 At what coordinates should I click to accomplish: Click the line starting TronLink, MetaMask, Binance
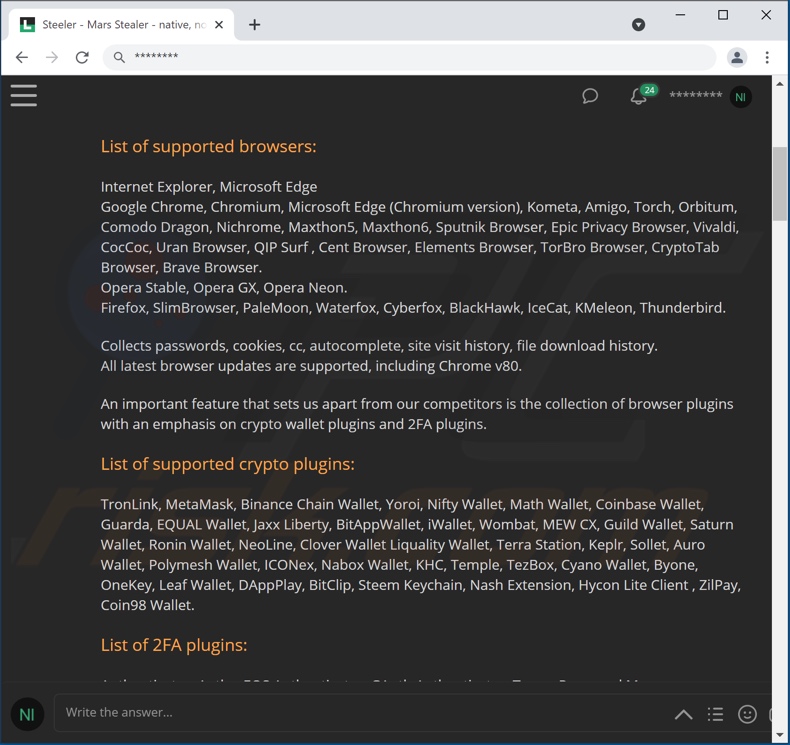[402, 504]
